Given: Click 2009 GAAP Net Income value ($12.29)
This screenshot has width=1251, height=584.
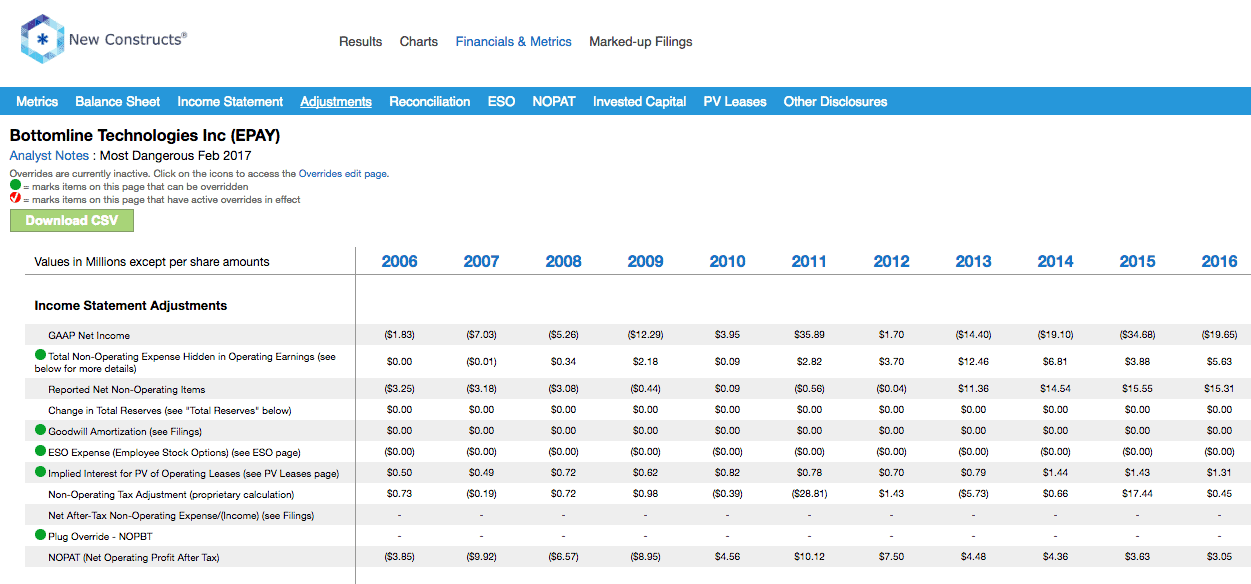Looking at the screenshot, I should [x=645, y=335].
